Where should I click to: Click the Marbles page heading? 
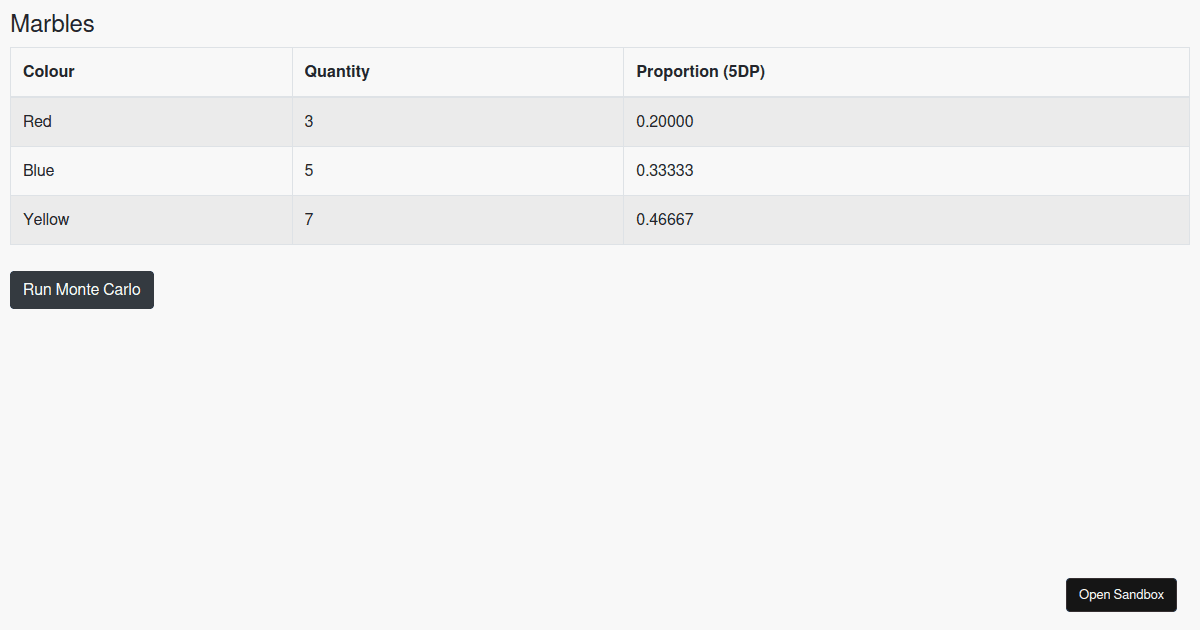52,24
